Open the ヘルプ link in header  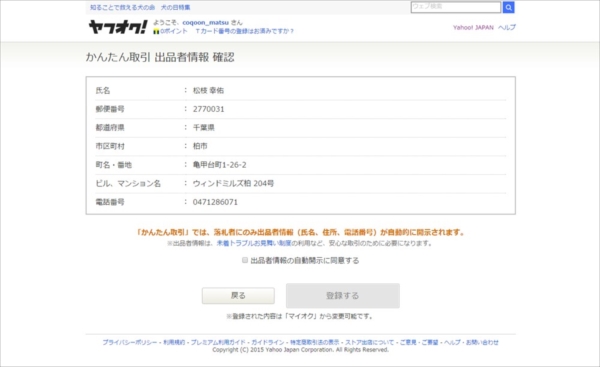pos(507,28)
